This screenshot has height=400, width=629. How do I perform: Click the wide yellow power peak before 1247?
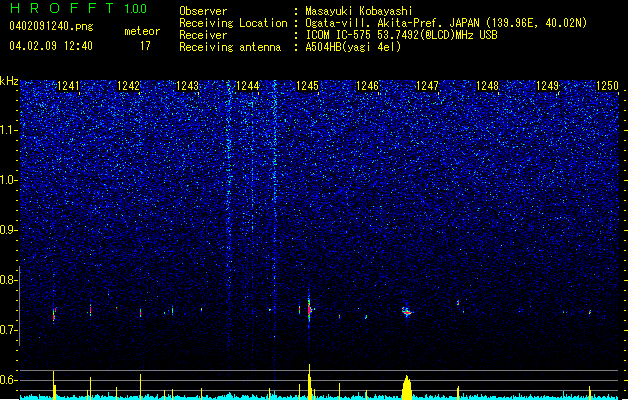(x=407, y=388)
